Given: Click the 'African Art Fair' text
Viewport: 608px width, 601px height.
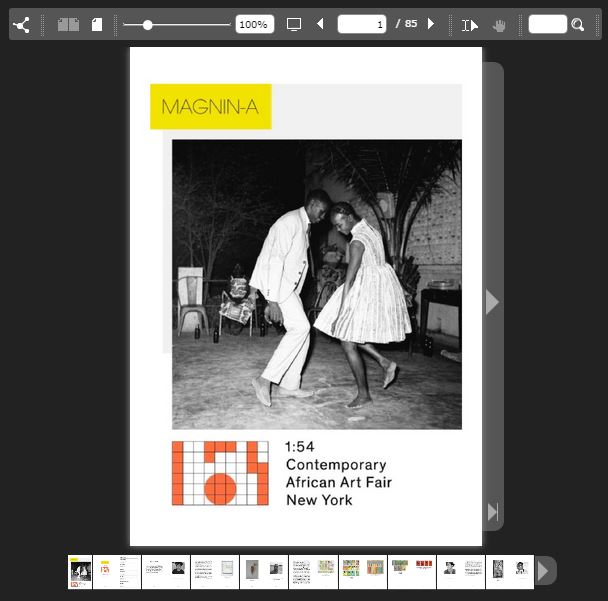Looking at the screenshot, I should pyautogui.click(x=339, y=482).
